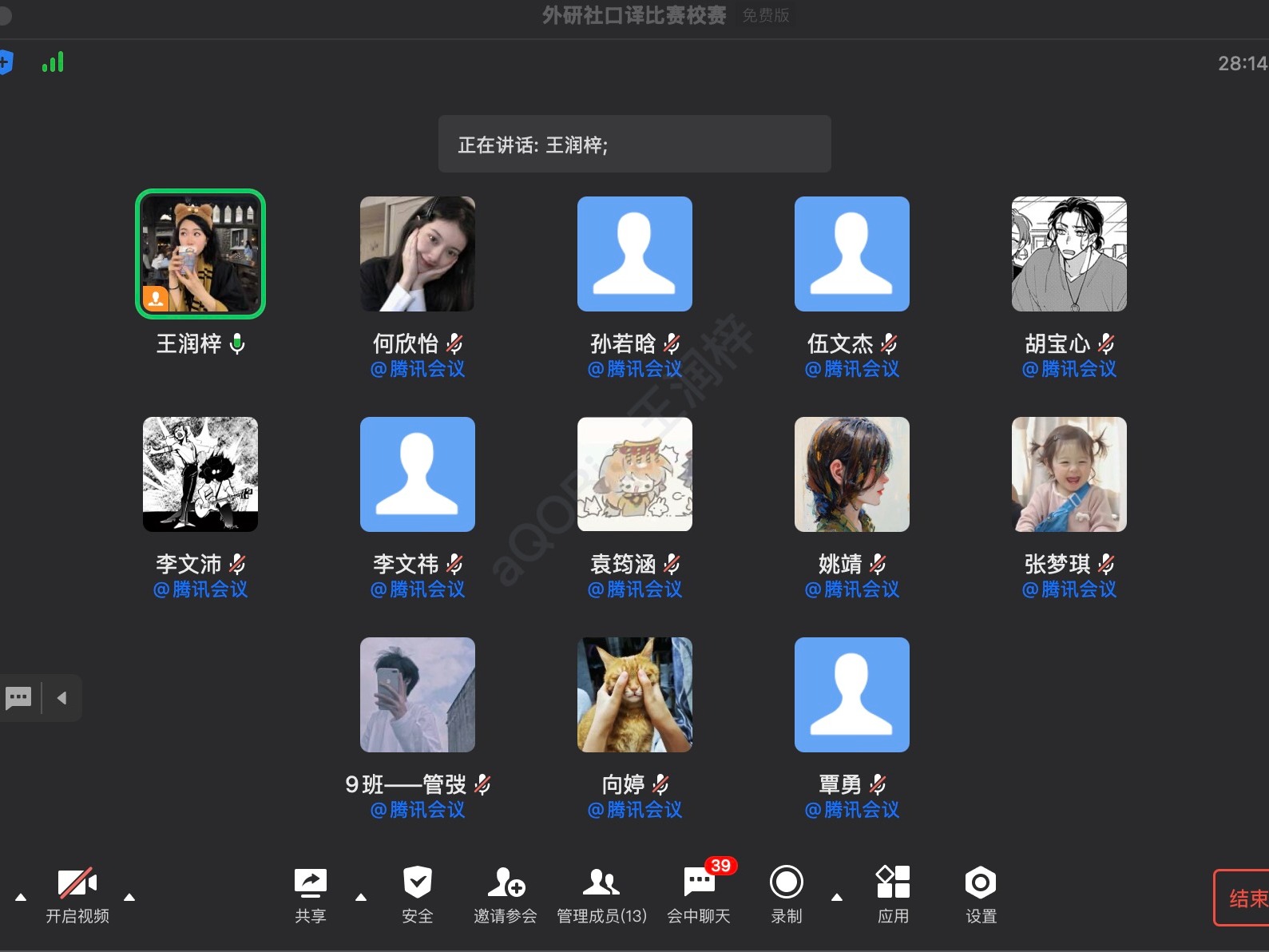Expand the record options arrow beside 录制
This screenshot has height=952, width=1269.
click(837, 897)
